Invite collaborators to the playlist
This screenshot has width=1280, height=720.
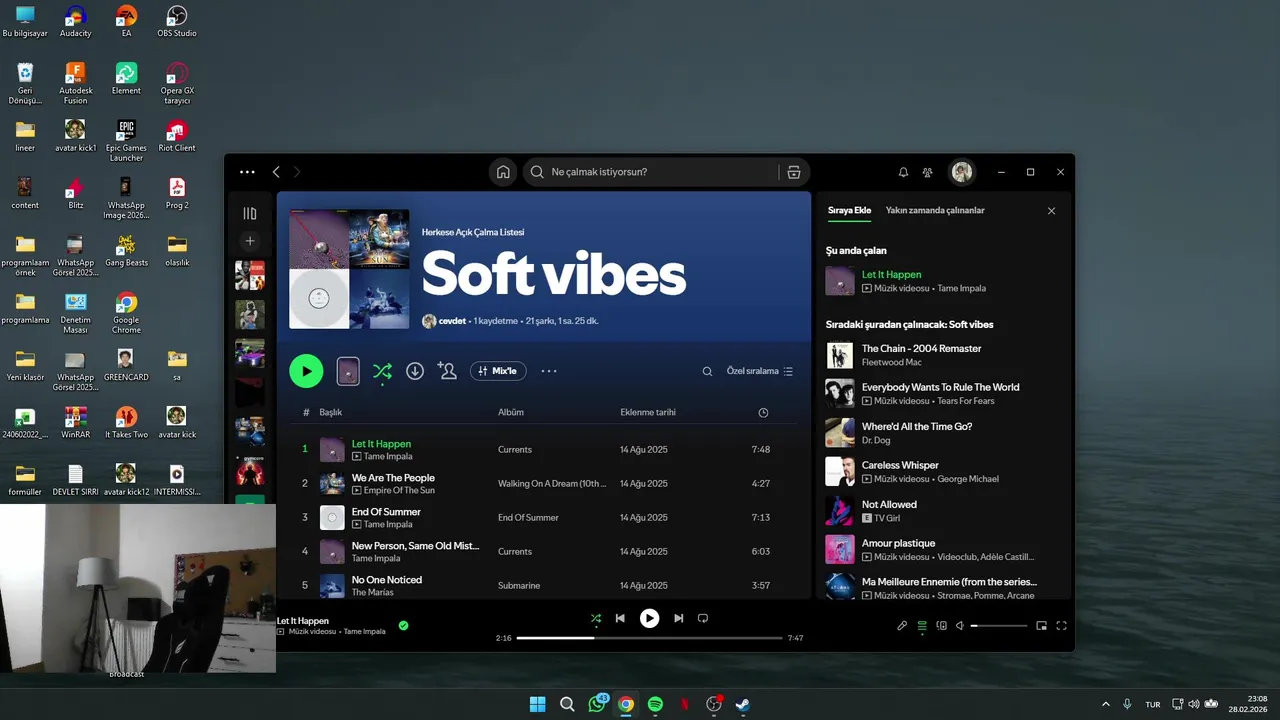(447, 371)
